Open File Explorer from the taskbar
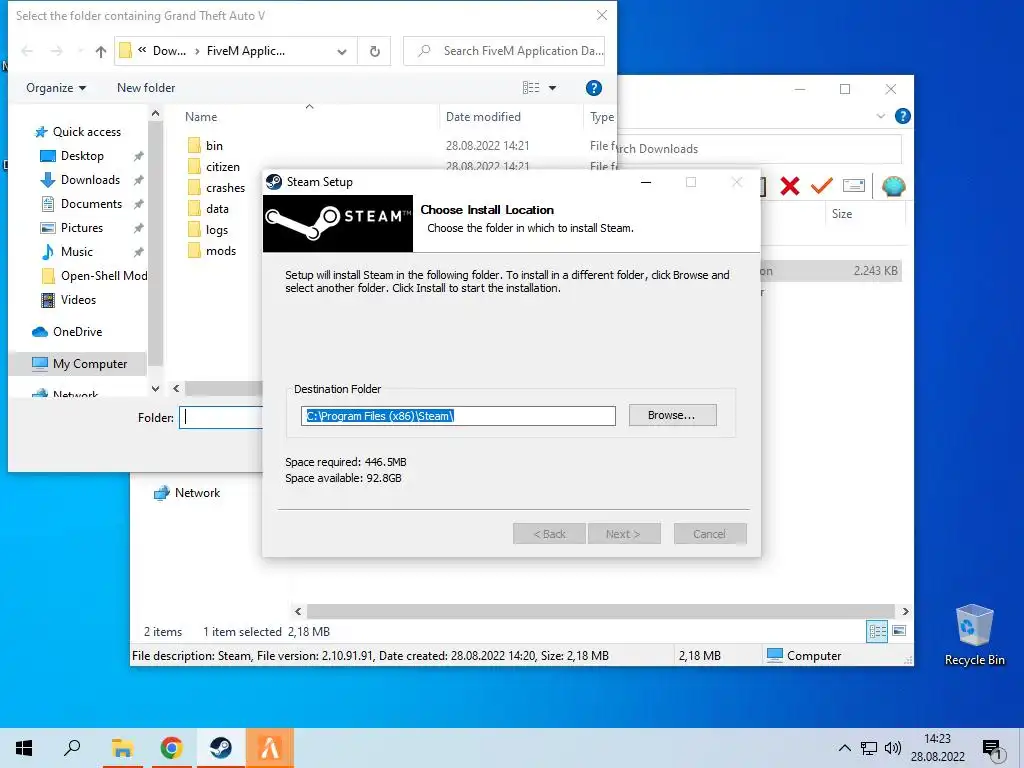Viewport: 1024px width, 768px height. click(122, 748)
